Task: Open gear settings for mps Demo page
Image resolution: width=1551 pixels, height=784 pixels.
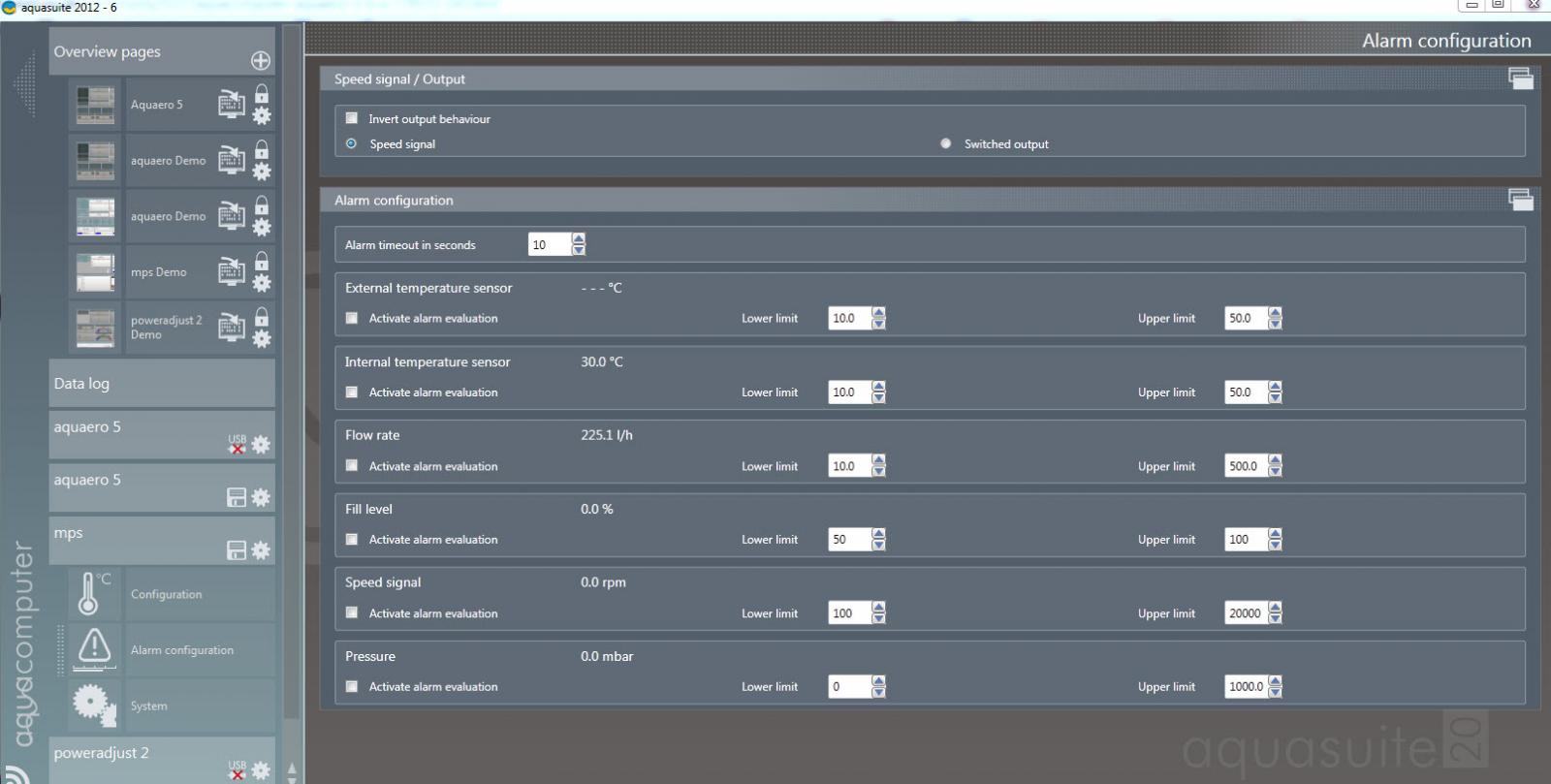Action: [x=262, y=283]
